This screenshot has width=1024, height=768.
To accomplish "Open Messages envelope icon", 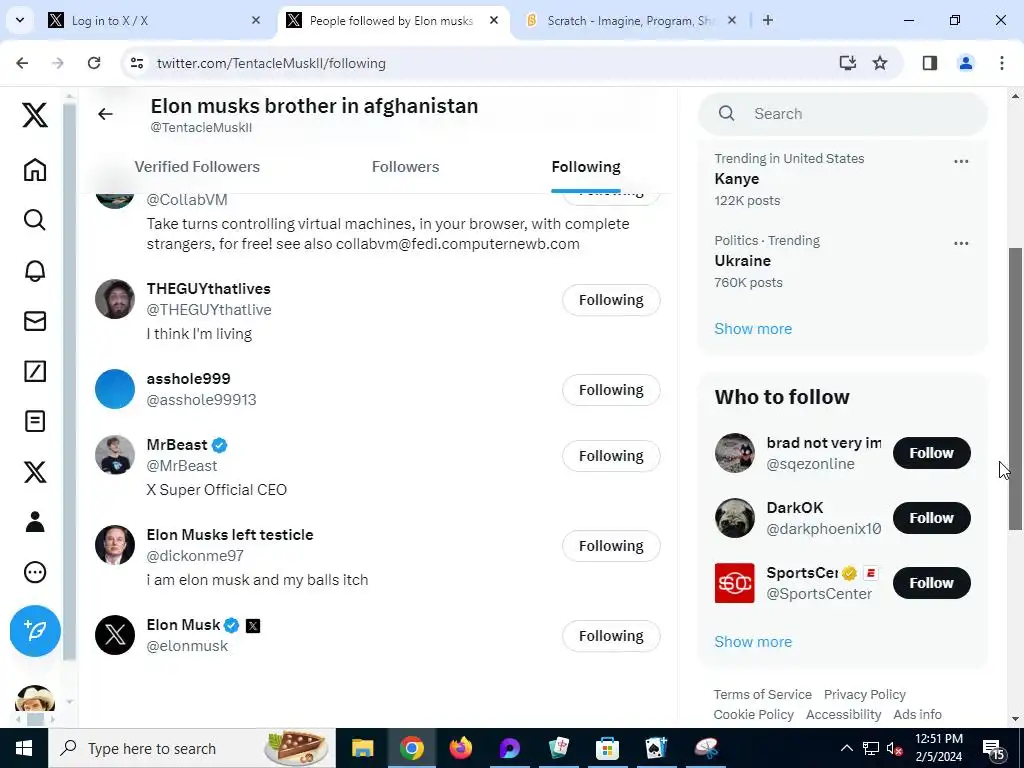I will pyautogui.click(x=35, y=321).
